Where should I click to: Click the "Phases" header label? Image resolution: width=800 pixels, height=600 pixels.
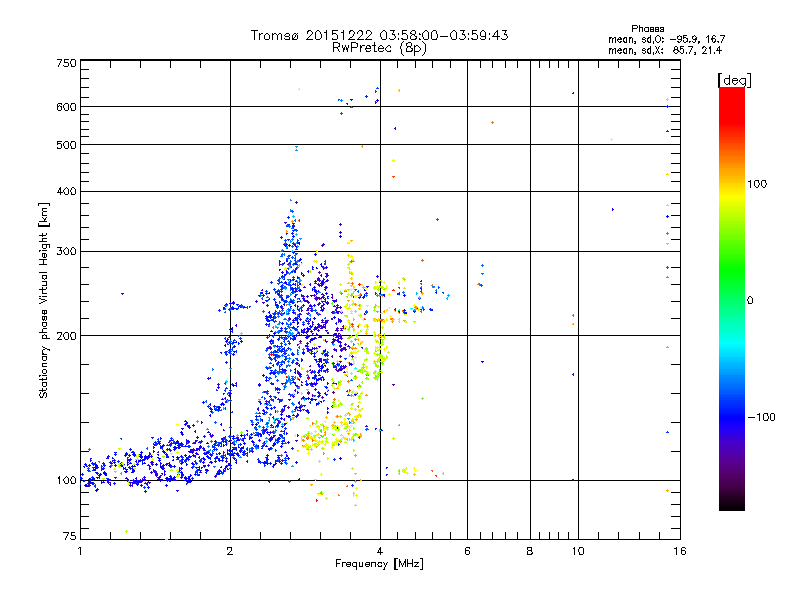click(647, 29)
